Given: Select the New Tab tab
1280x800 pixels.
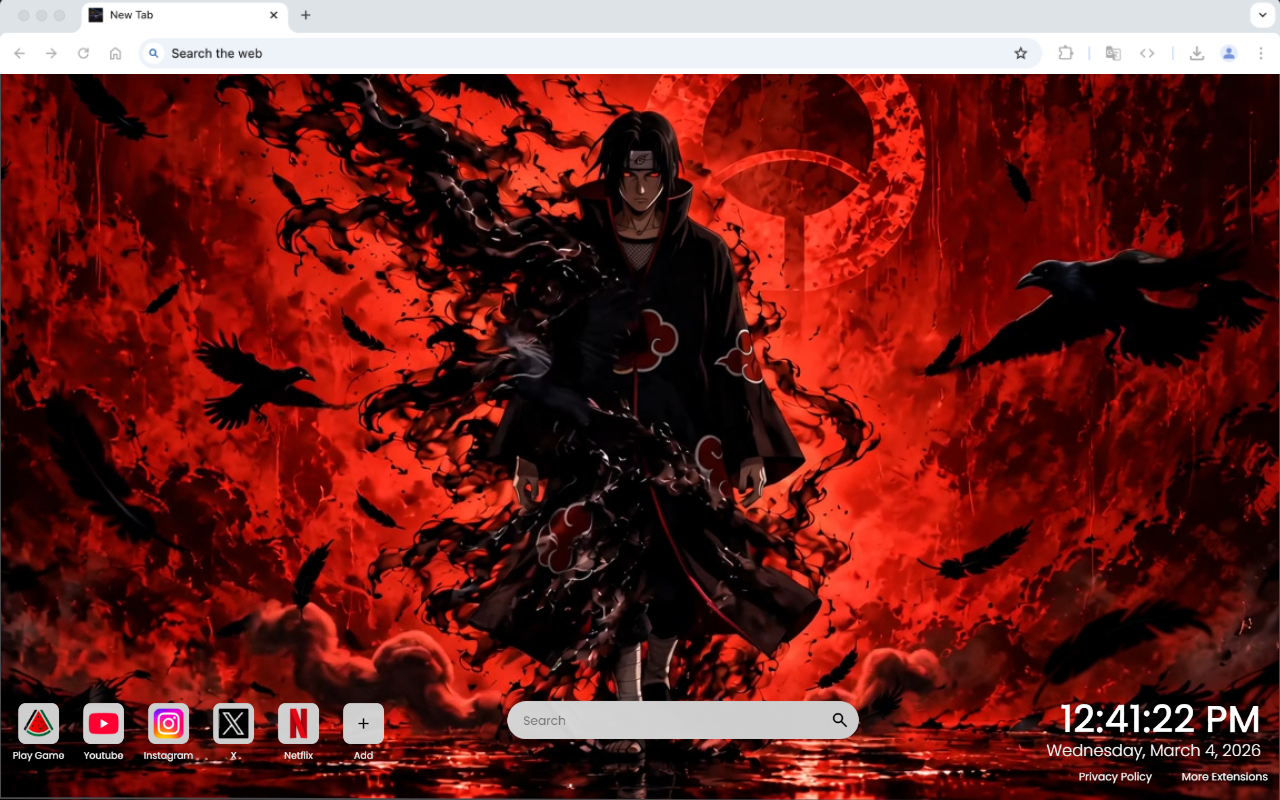Looking at the screenshot, I should 185,15.
